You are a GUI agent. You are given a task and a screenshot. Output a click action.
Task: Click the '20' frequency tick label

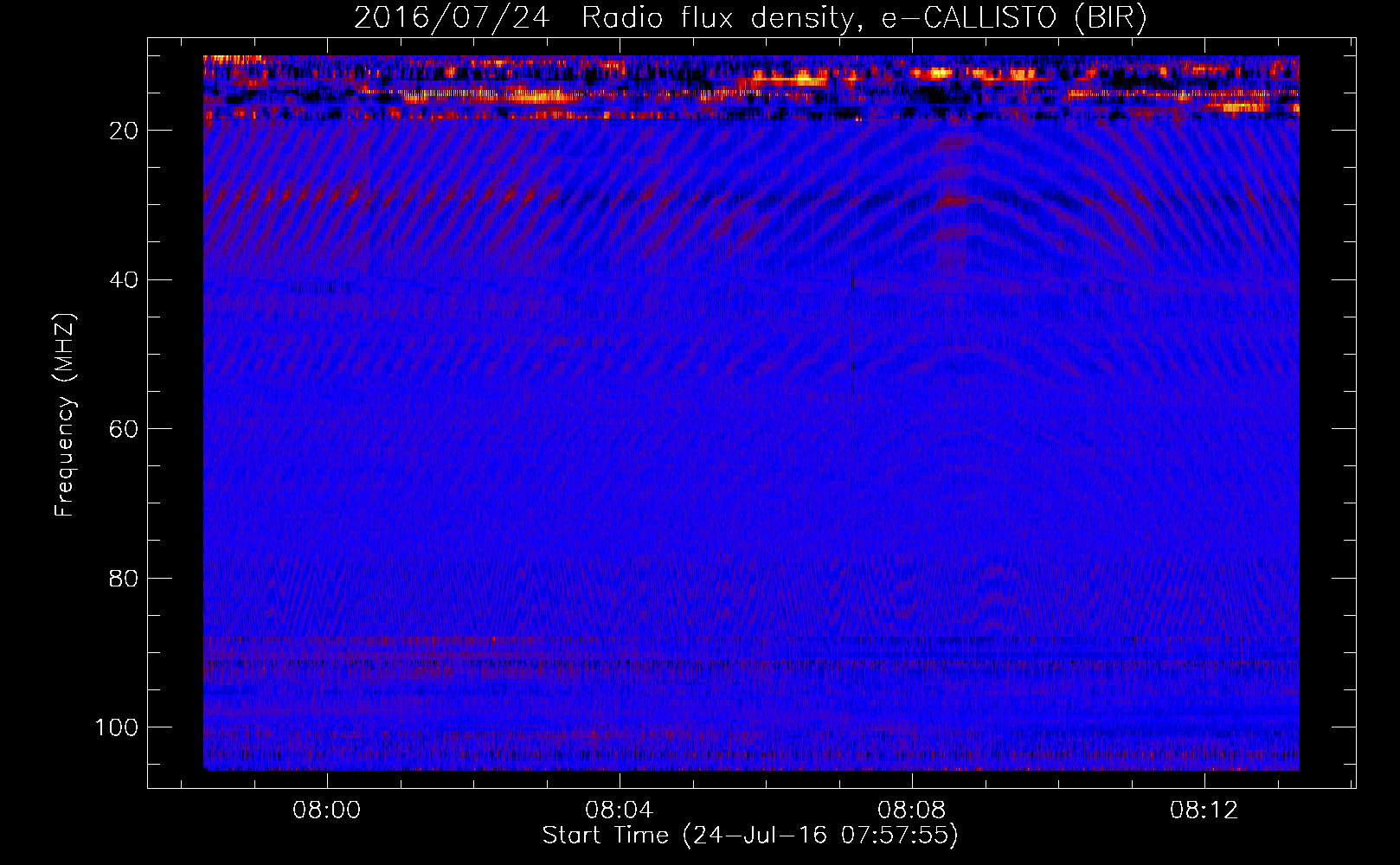(125, 131)
